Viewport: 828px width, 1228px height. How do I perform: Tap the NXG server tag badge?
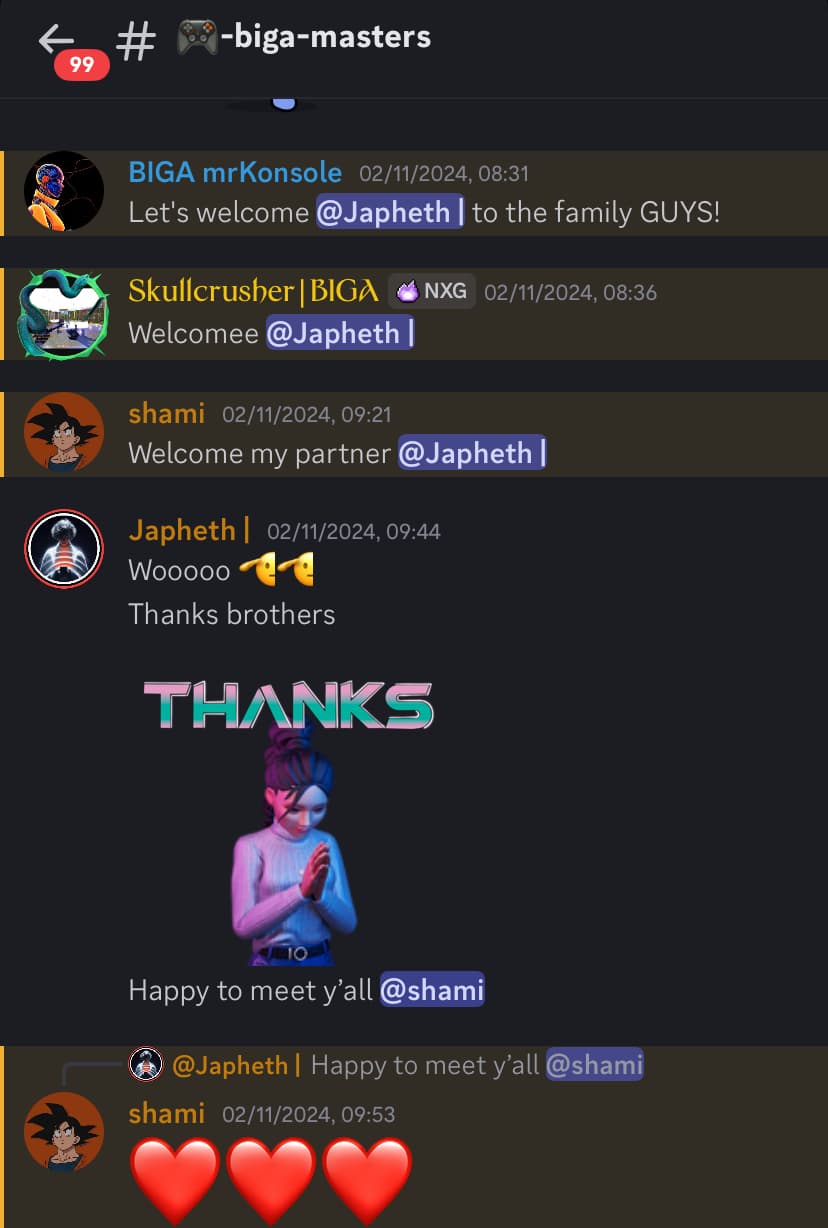click(x=432, y=291)
